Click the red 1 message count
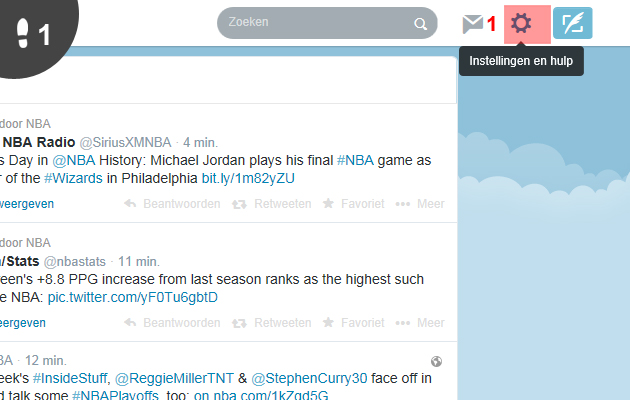This screenshot has height=400, width=630. click(491, 24)
